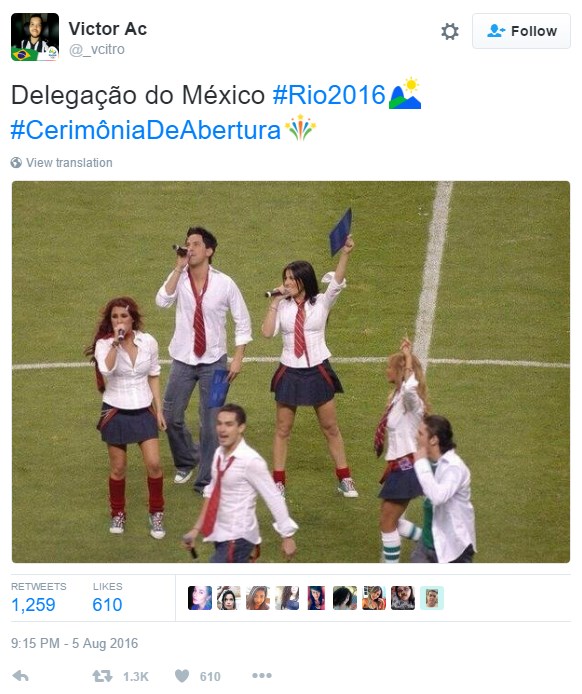Click the retweet icon showing 1.3K
The image size is (582, 694).
pyautogui.click(x=102, y=676)
